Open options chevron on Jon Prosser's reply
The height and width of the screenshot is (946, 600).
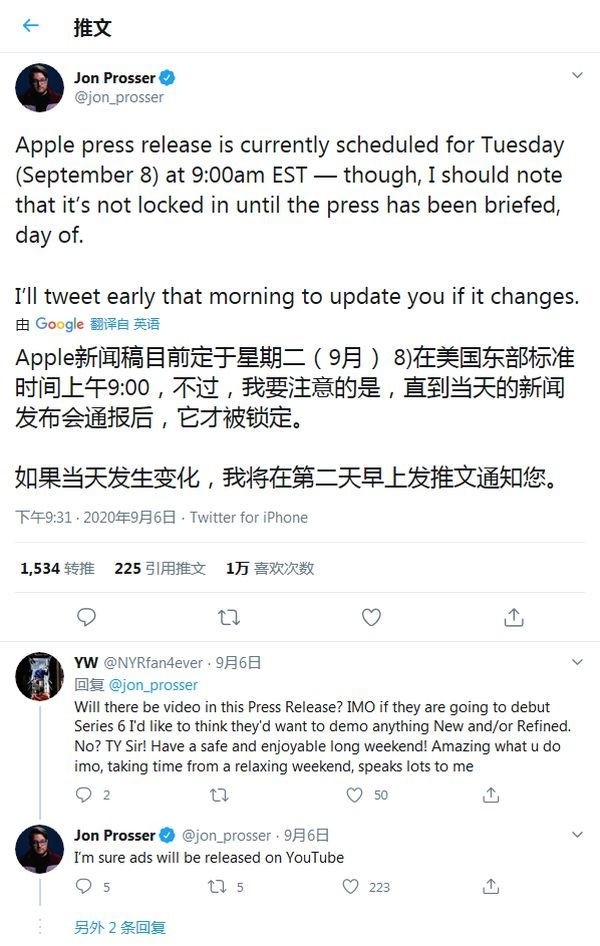tap(577, 834)
